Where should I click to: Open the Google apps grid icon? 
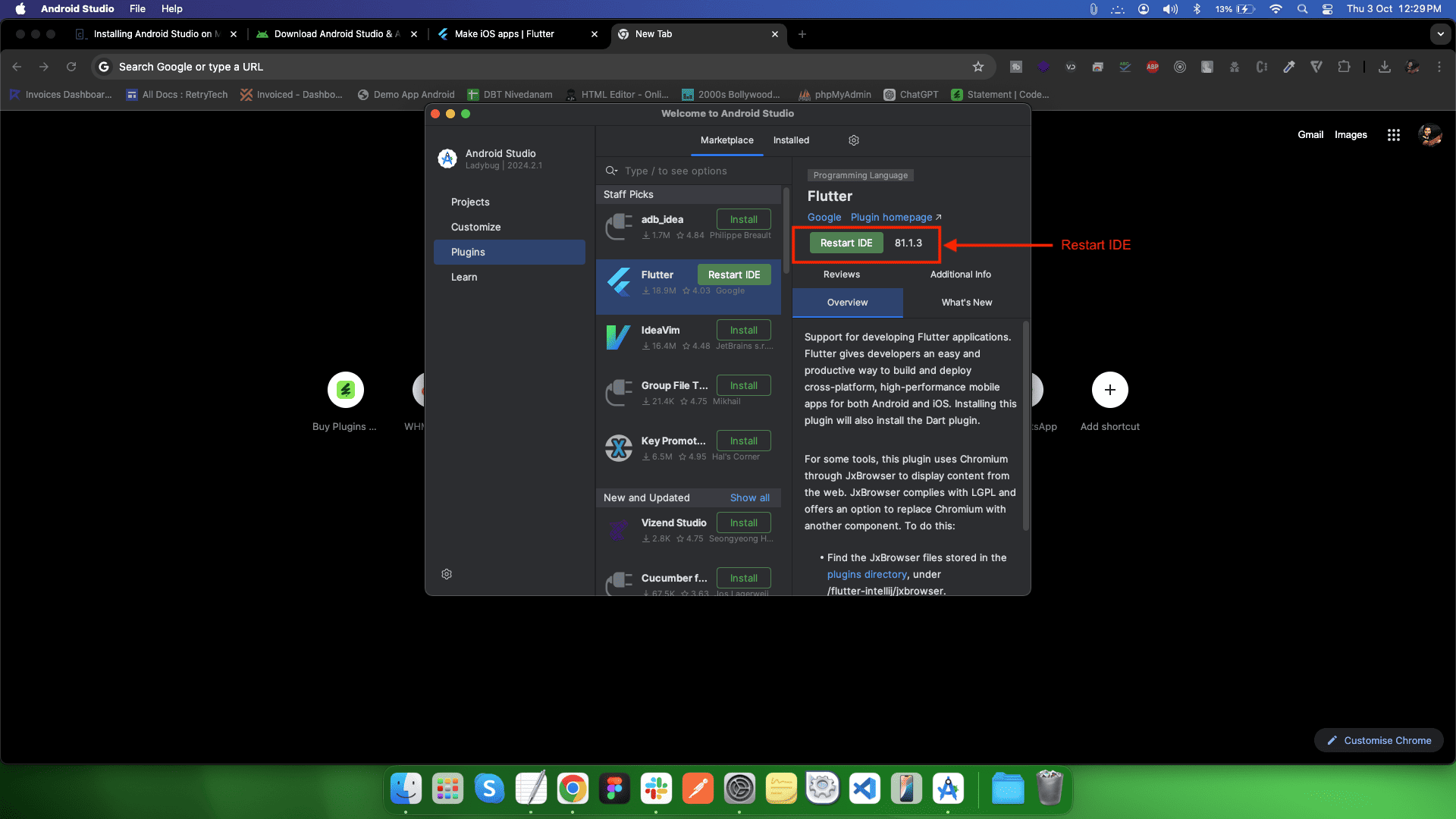1393,135
